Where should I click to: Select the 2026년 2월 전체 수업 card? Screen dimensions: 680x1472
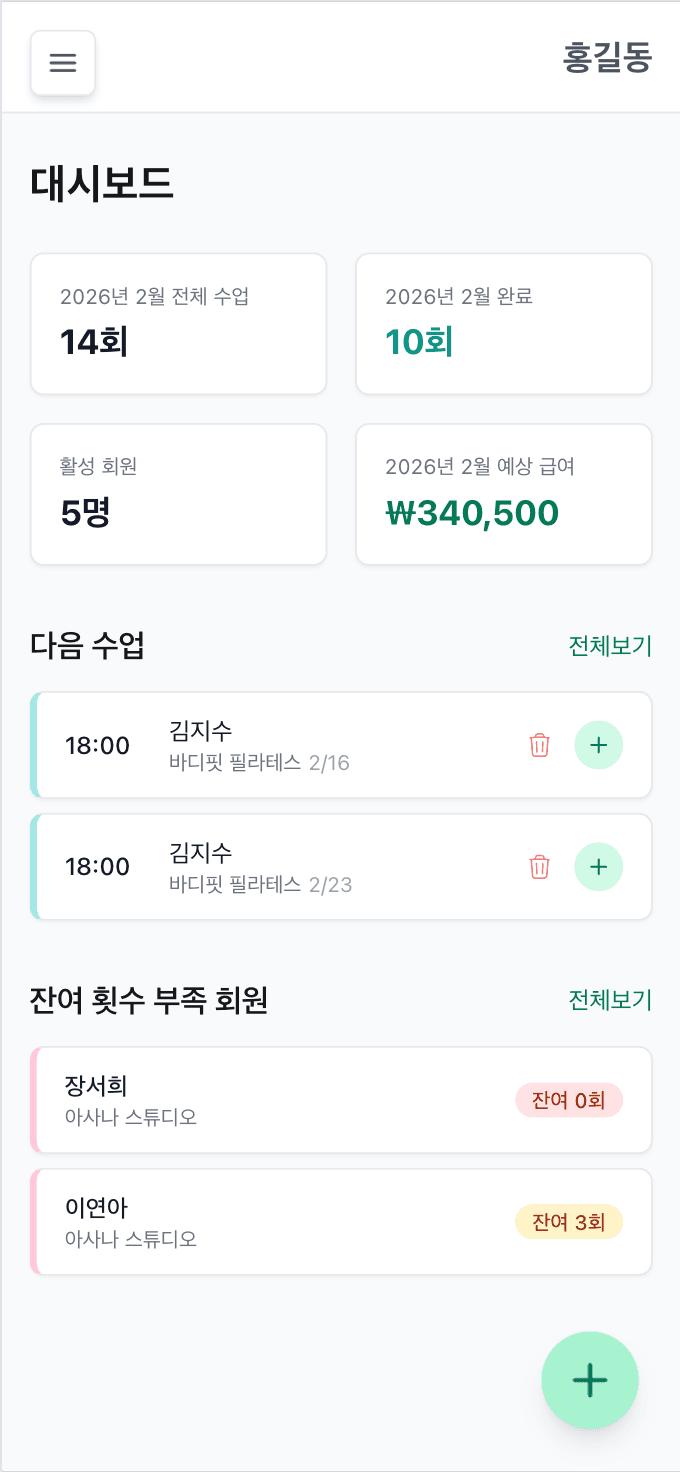click(178, 323)
